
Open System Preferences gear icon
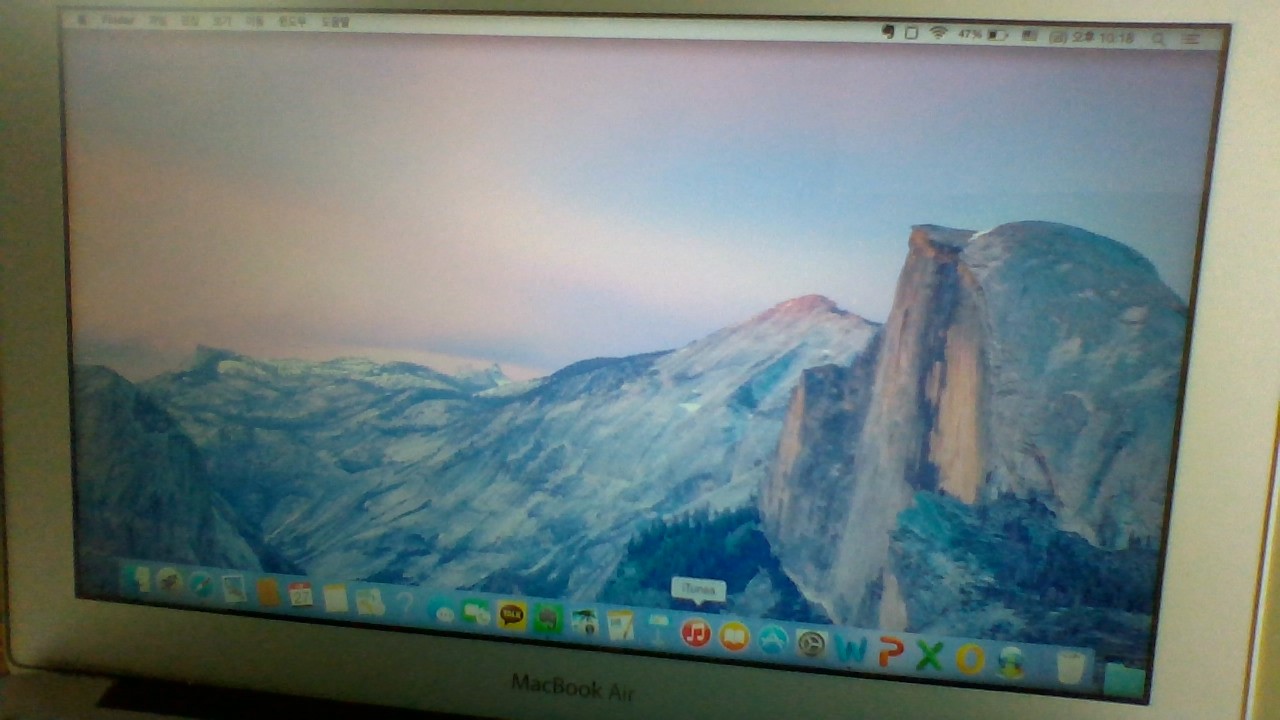coord(811,644)
